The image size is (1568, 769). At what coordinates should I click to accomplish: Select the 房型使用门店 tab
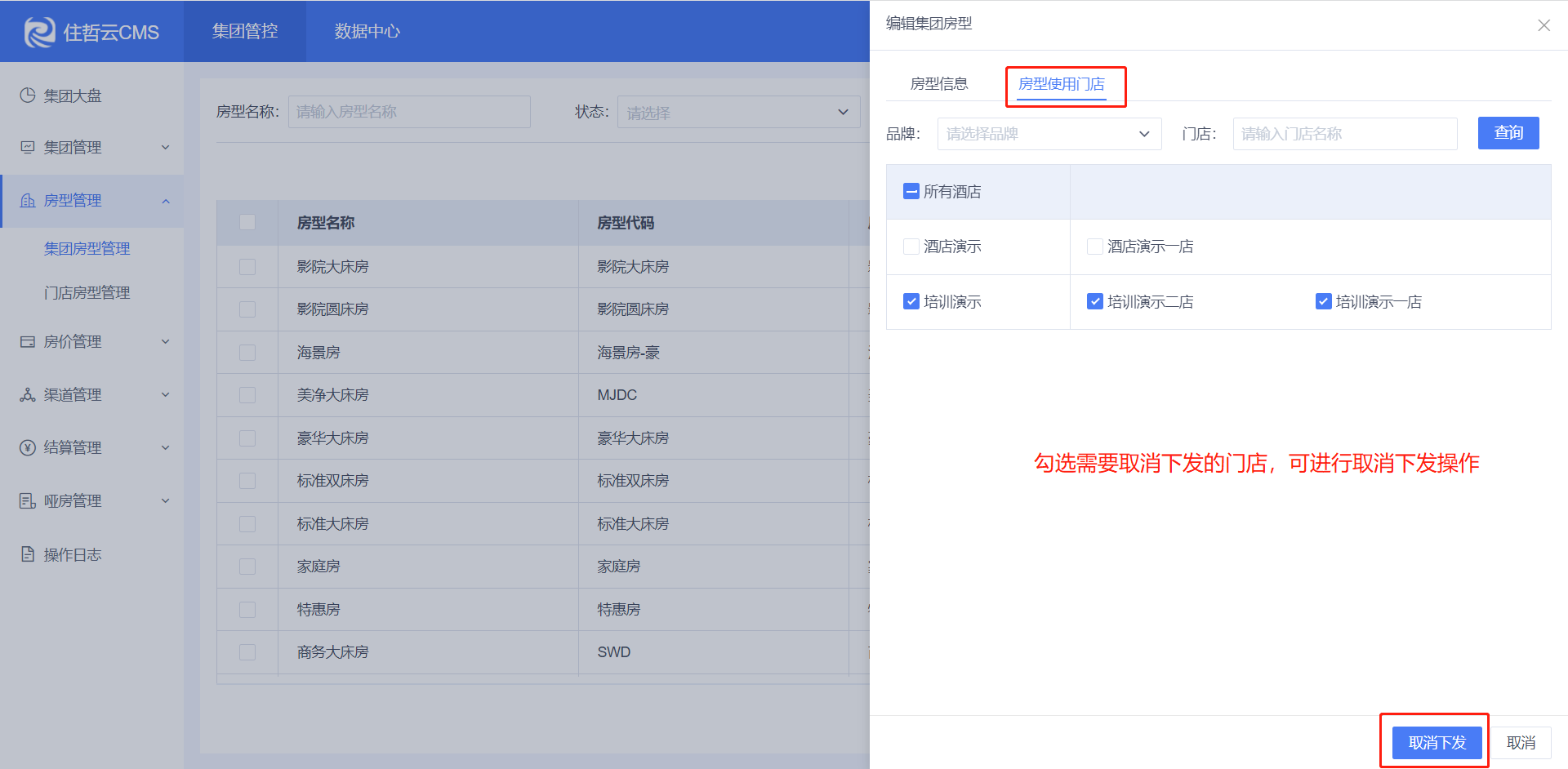[x=1061, y=83]
